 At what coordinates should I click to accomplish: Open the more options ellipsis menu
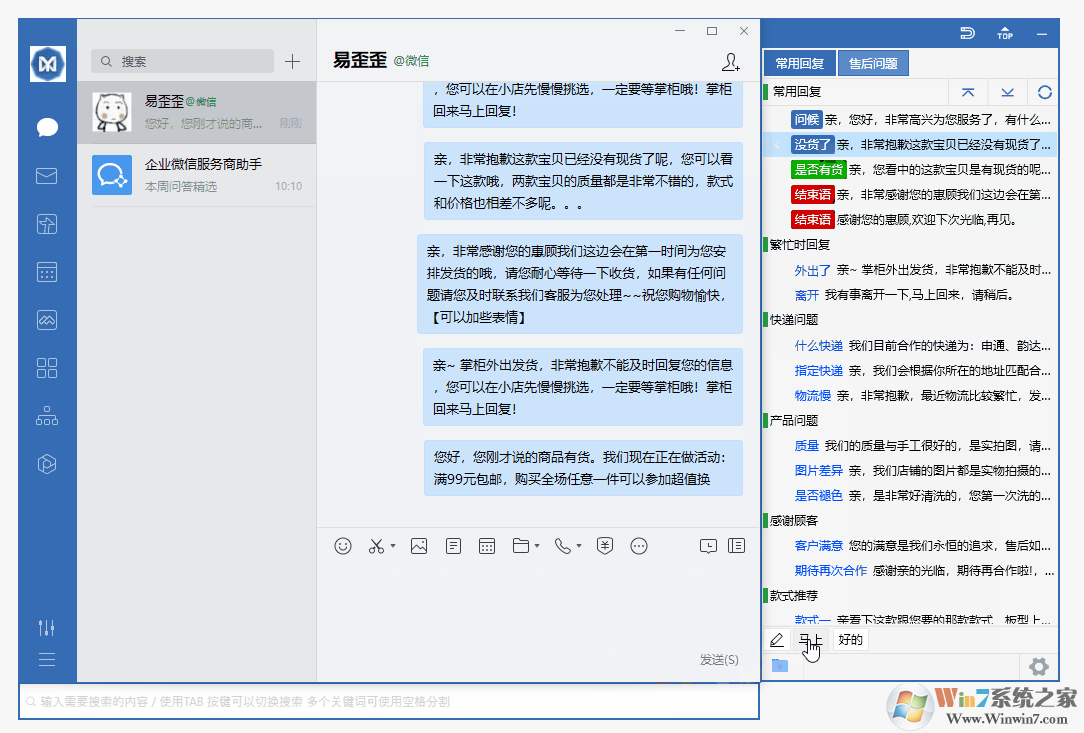pos(638,546)
